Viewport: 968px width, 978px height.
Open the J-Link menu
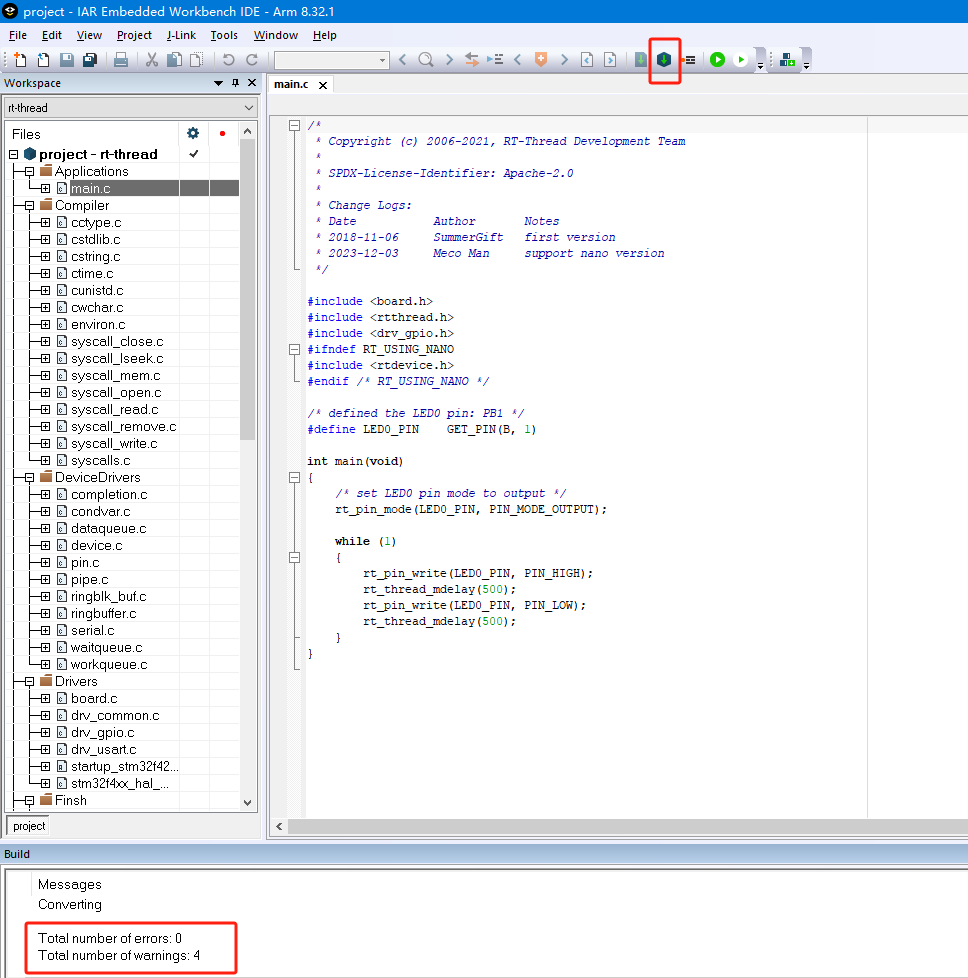pos(181,35)
